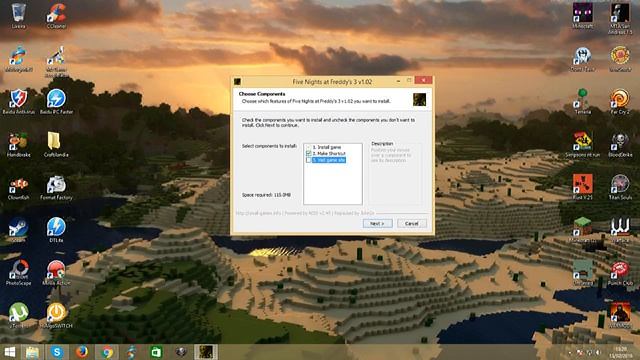Click the Space required text

pos(266,195)
